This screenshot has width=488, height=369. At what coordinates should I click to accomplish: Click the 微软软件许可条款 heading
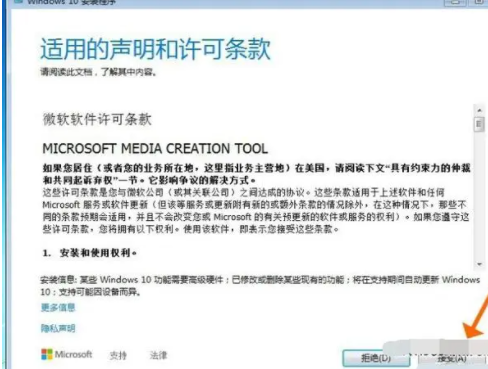coord(97,119)
